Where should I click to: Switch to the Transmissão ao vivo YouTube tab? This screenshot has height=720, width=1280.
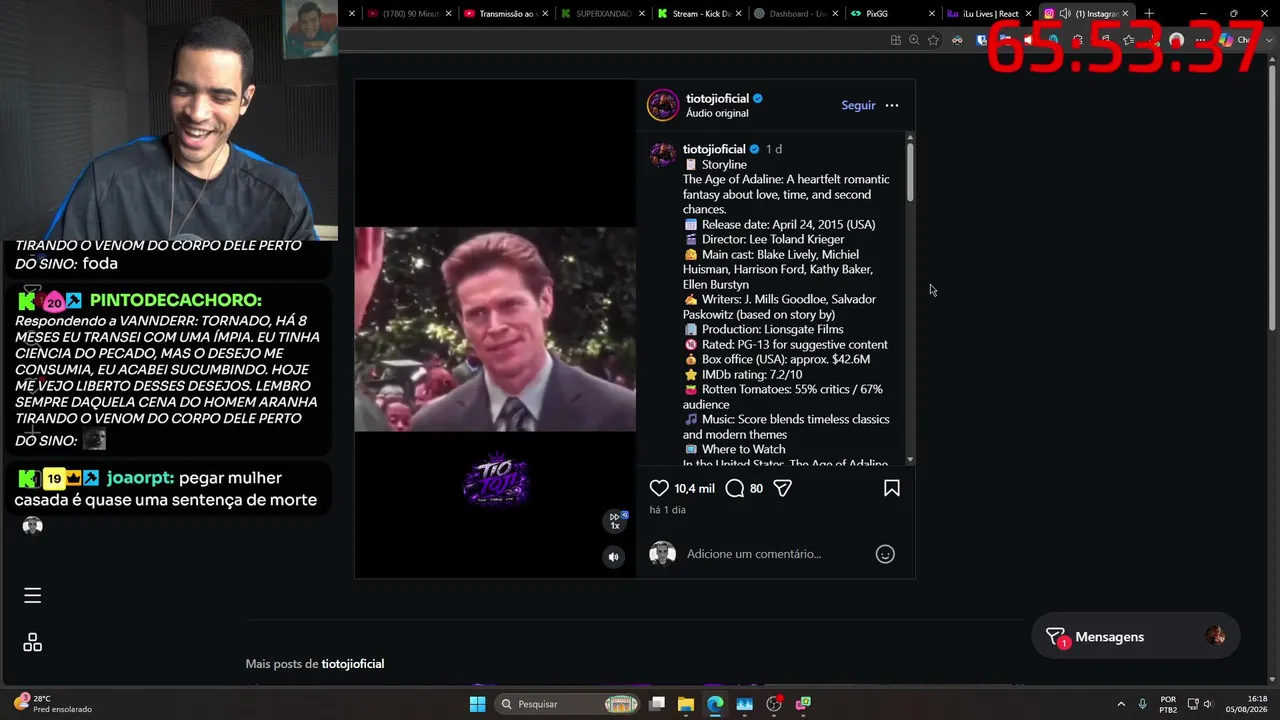click(x=507, y=14)
